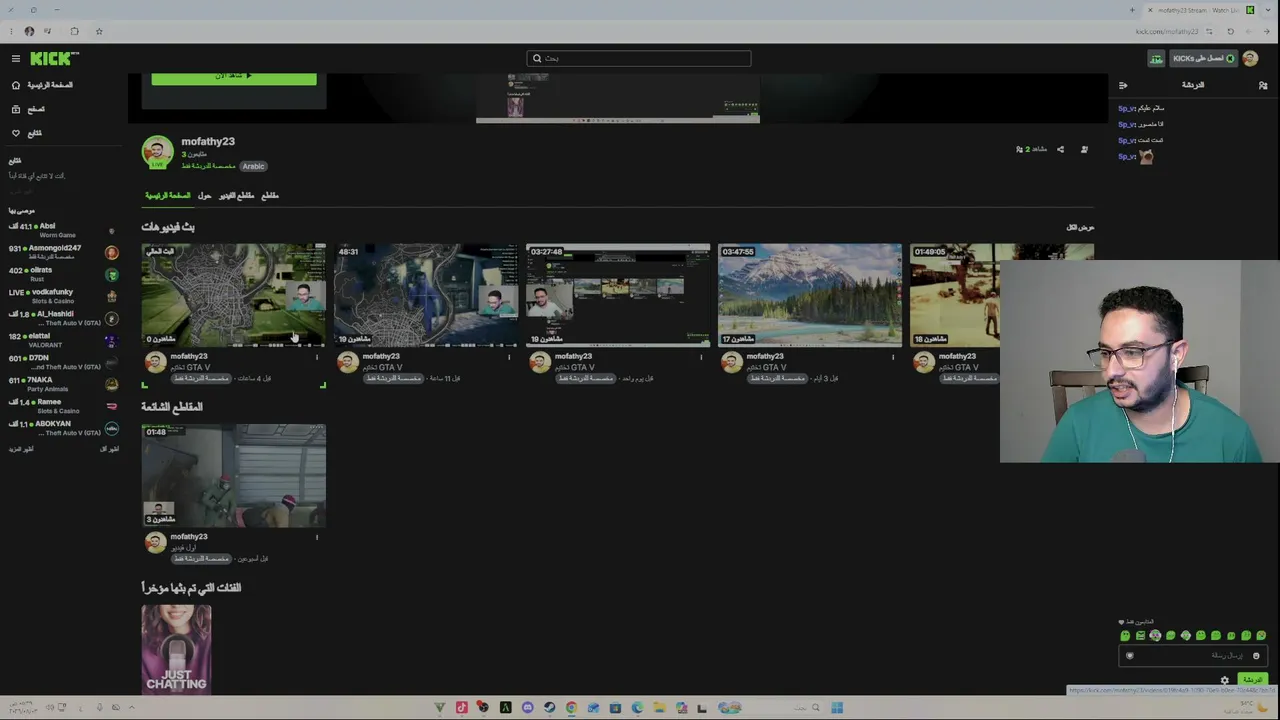Open the user profile avatar menu

click(x=1250, y=59)
